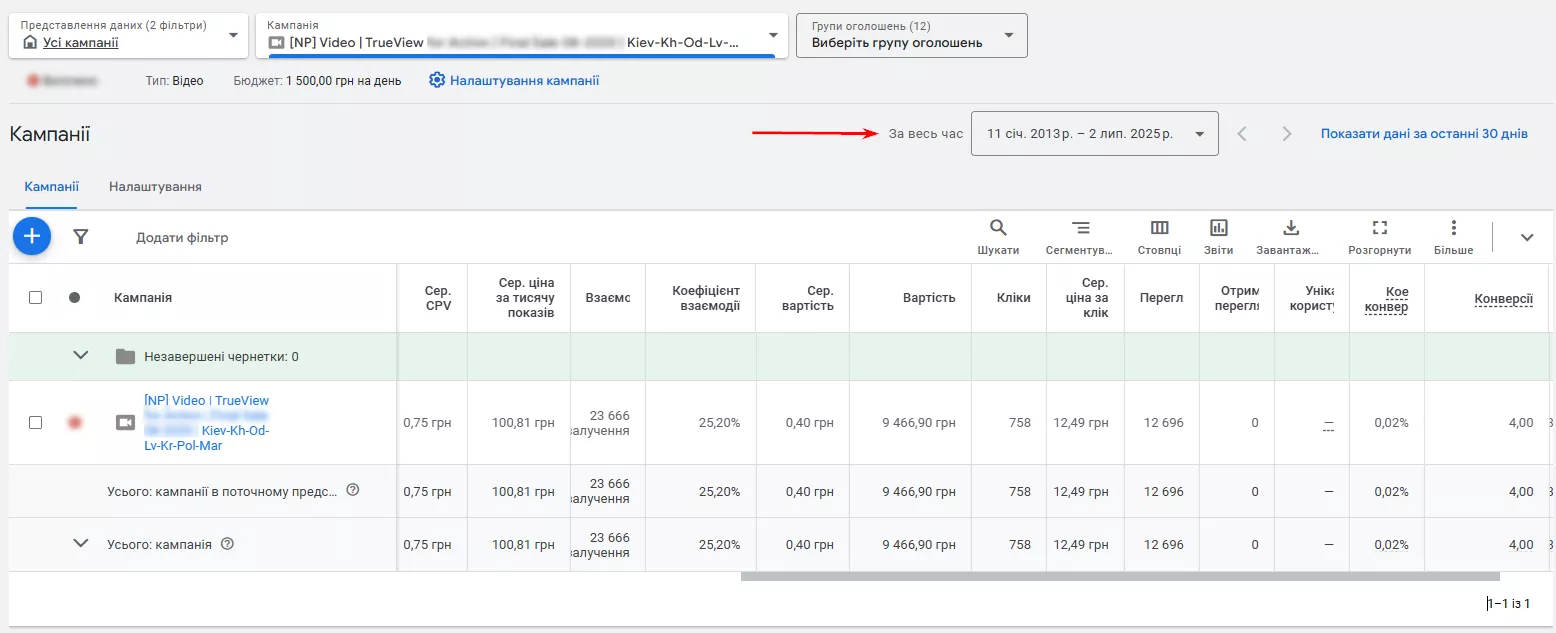This screenshot has width=1556, height=633.
Task: Click the search magnifier icon labeled Шукати
Action: [x=998, y=227]
